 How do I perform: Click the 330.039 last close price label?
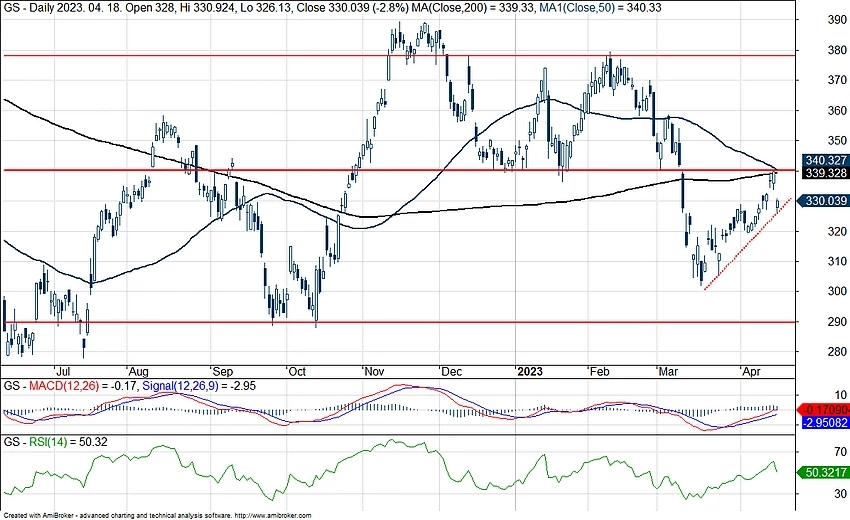pyautogui.click(x=825, y=201)
